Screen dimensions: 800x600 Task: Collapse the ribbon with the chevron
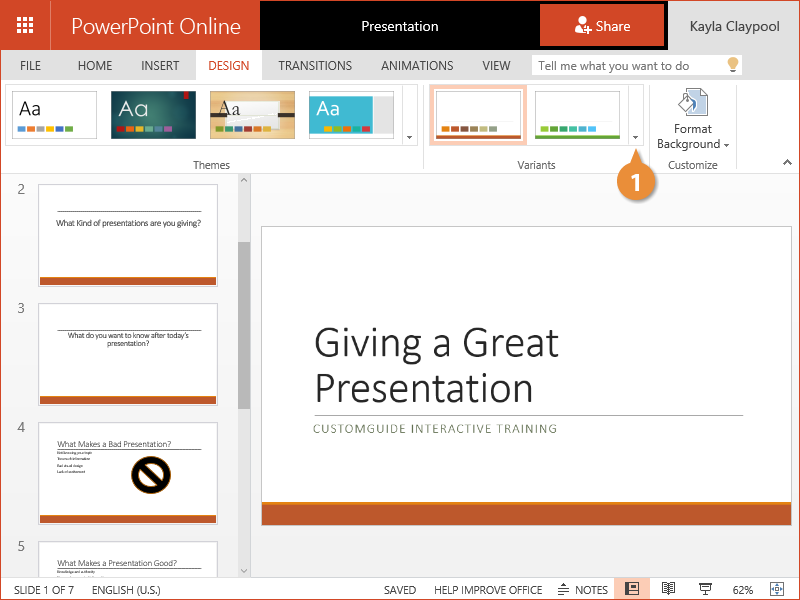[786, 162]
